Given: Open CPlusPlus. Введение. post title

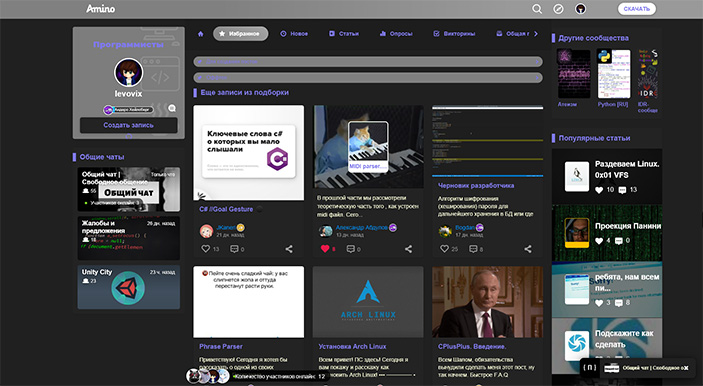Looking at the screenshot, I should [472, 347].
